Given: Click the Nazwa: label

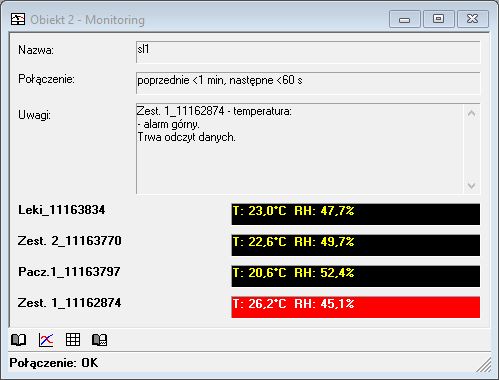Looking at the screenshot, I should pos(36,50).
